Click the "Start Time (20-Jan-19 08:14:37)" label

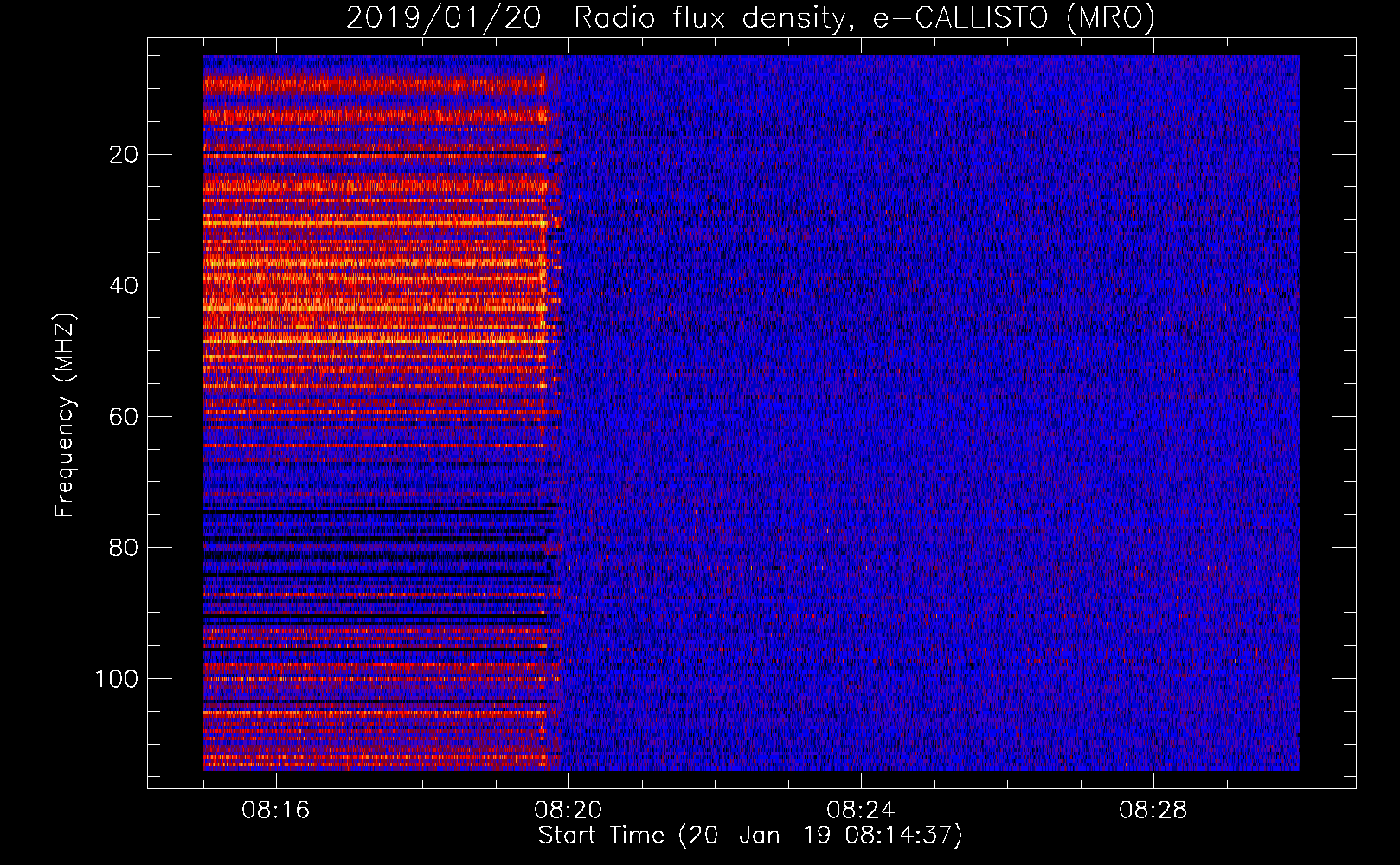750,836
